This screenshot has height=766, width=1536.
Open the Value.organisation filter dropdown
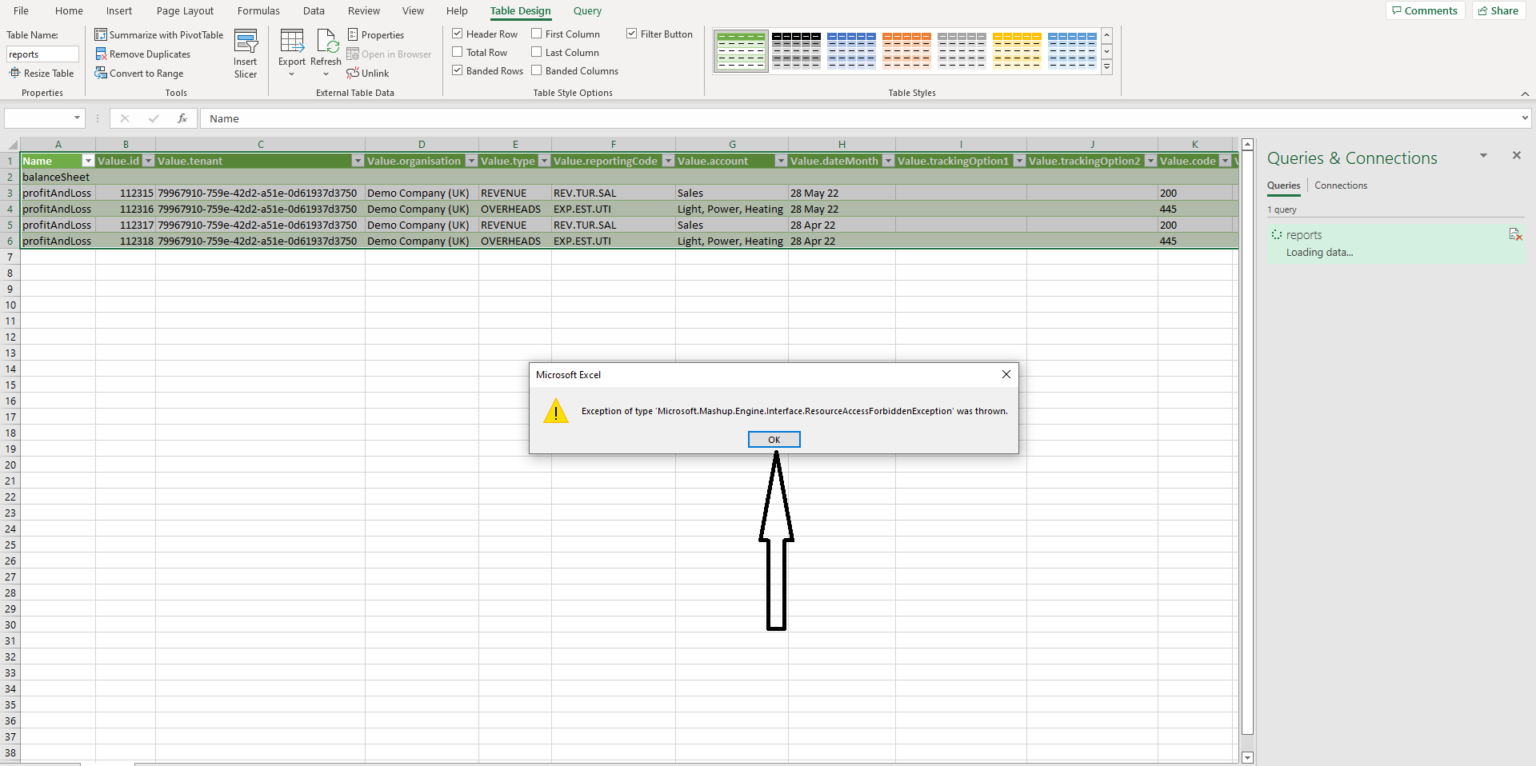[x=471, y=161]
